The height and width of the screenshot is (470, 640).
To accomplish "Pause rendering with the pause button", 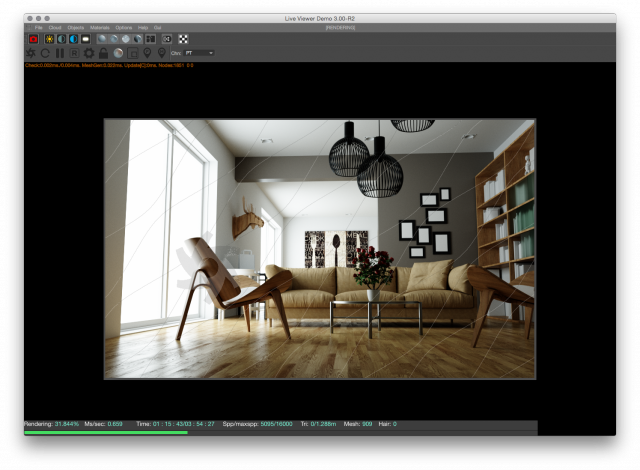I will click(60, 53).
